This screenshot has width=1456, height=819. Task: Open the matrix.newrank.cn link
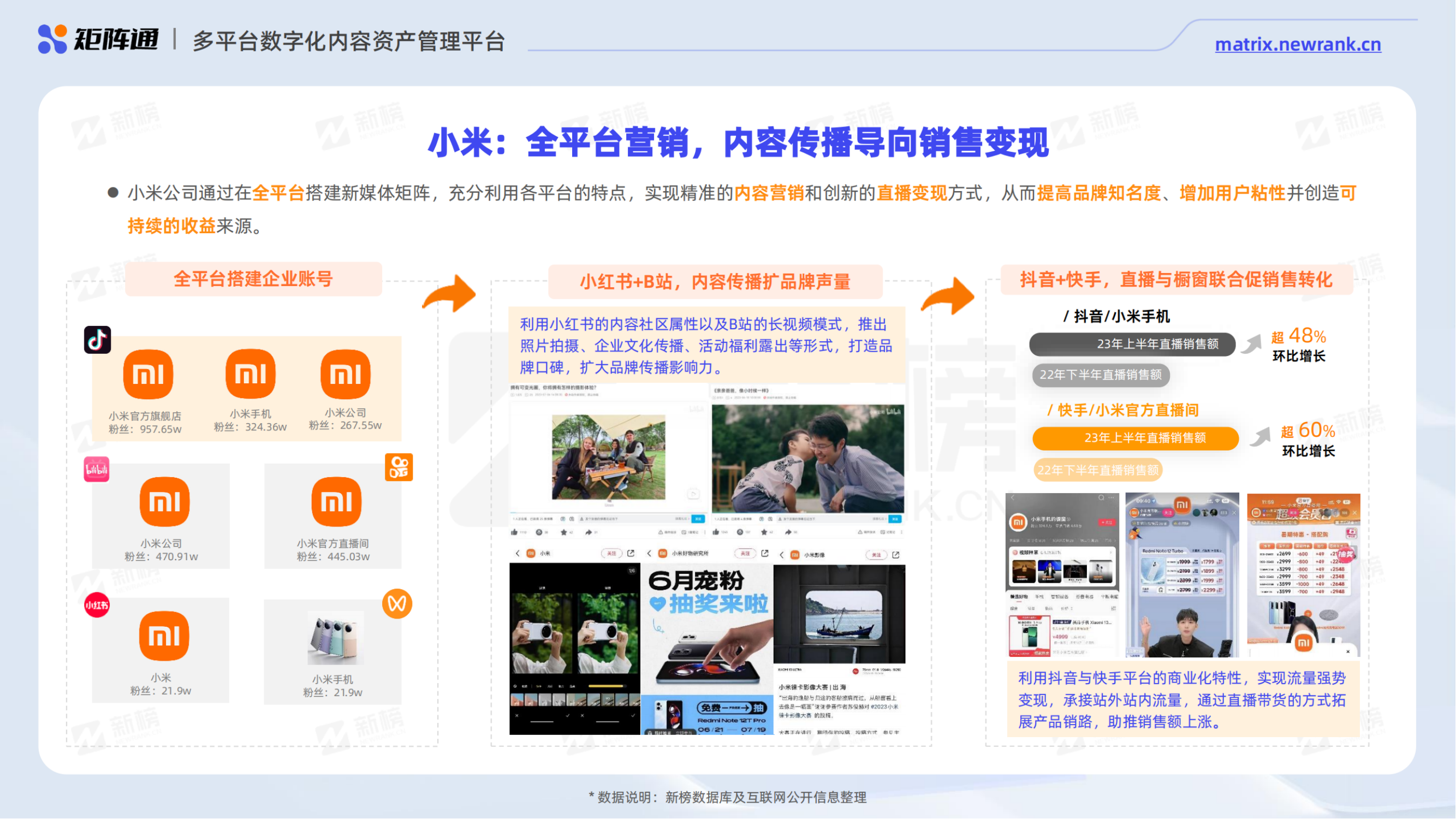[1298, 44]
